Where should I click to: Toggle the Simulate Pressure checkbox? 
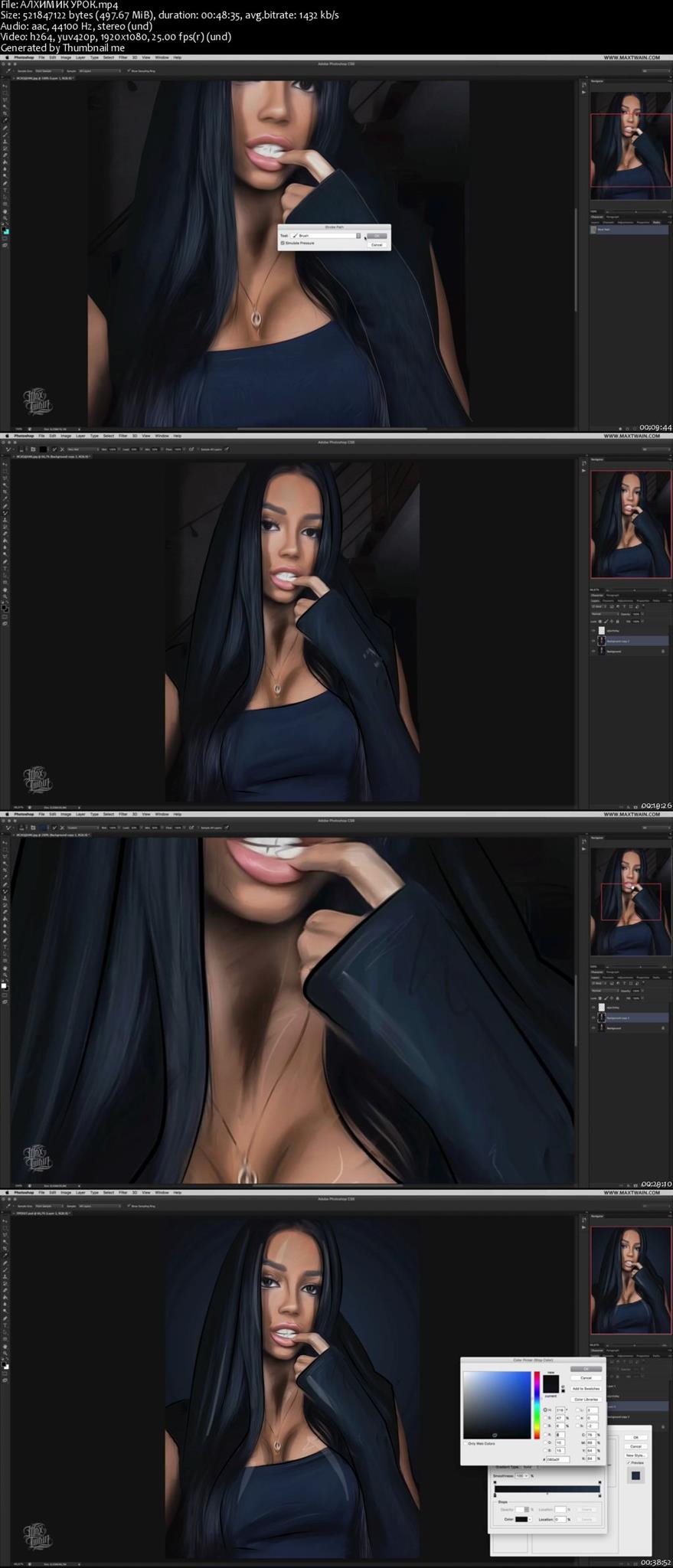tap(283, 243)
